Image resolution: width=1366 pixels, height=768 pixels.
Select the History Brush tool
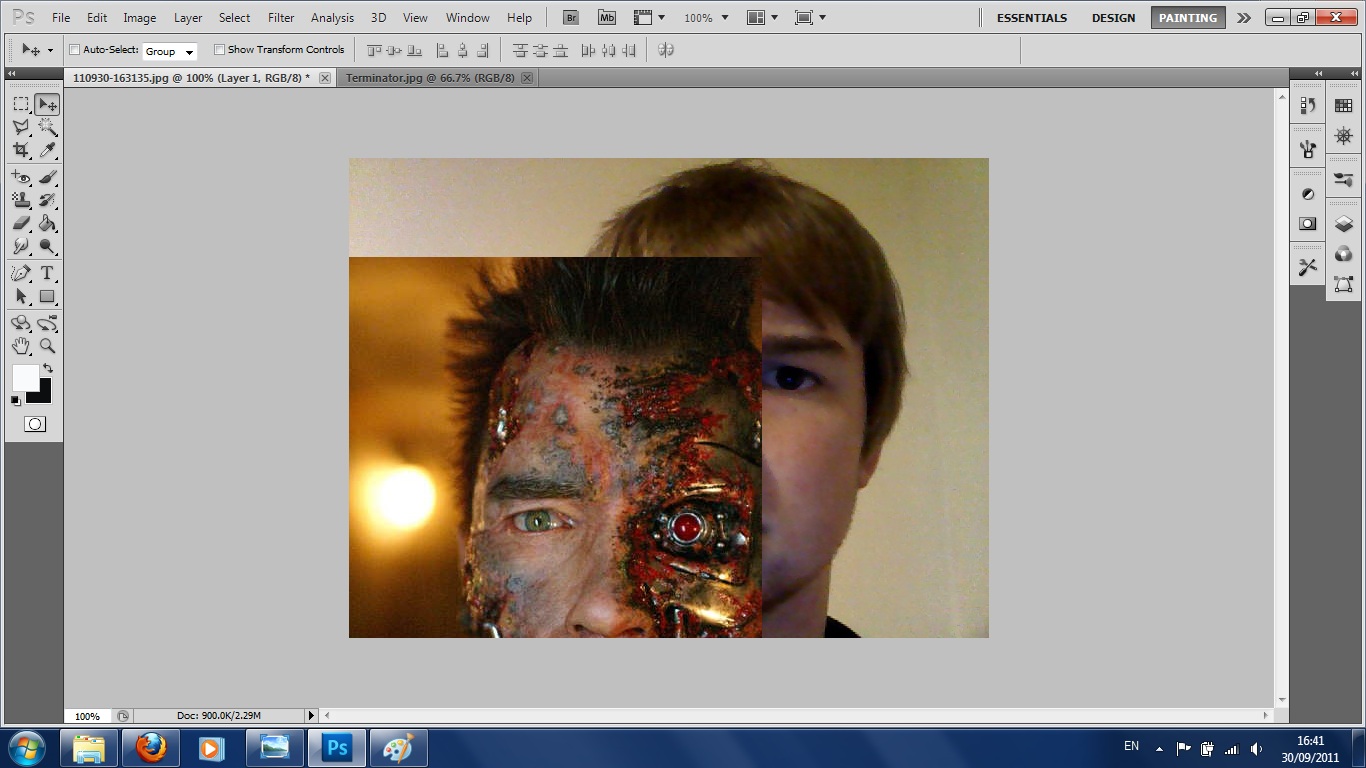pos(47,200)
